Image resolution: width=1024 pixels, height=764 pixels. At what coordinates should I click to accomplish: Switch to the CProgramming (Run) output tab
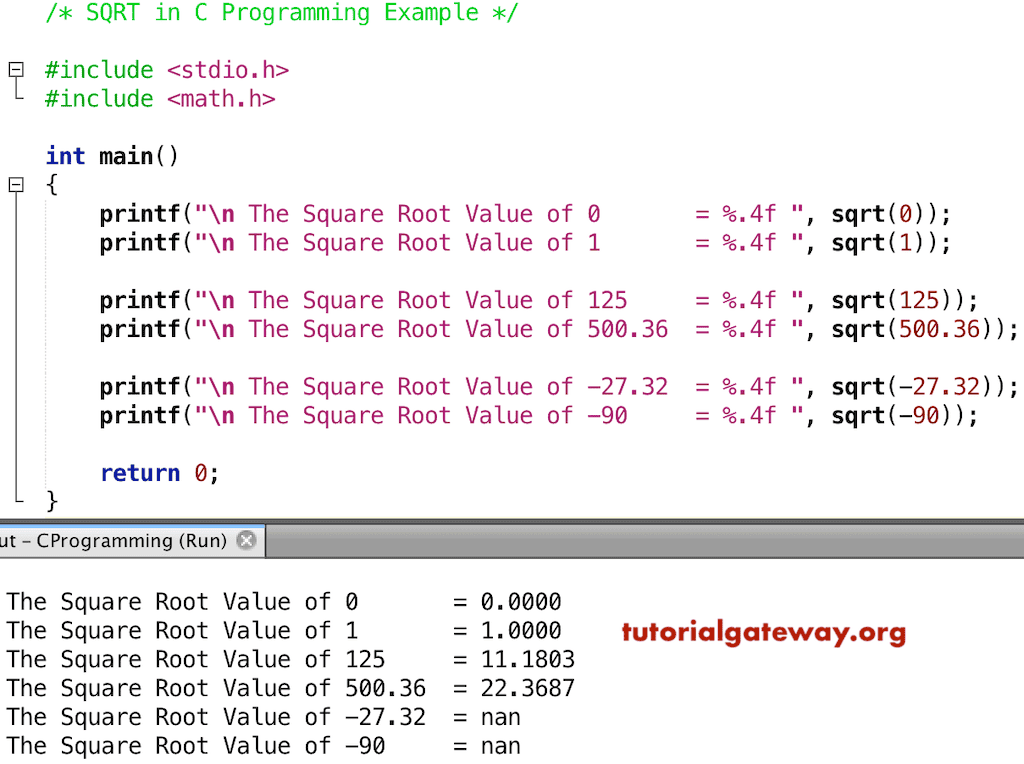tap(120, 540)
